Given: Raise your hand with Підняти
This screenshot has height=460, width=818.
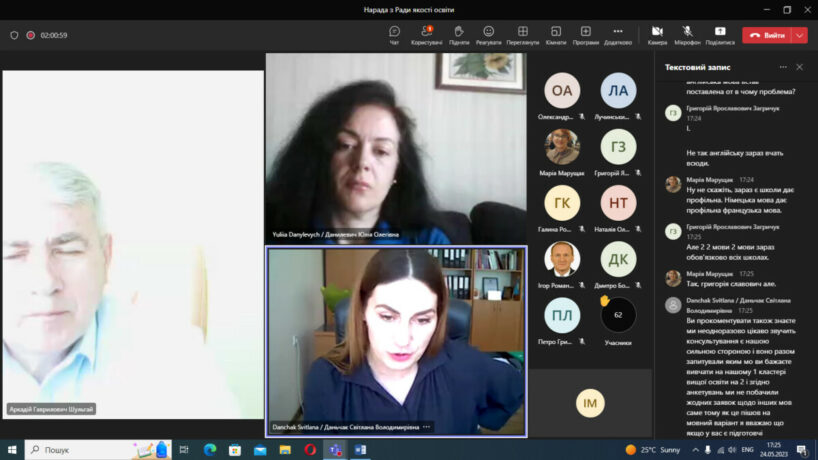Looking at the screenshot, I should (459, 35).
